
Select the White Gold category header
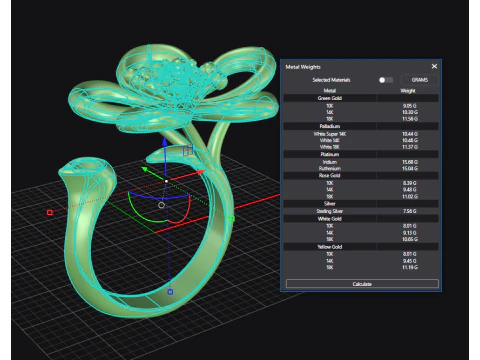point(361,219)
